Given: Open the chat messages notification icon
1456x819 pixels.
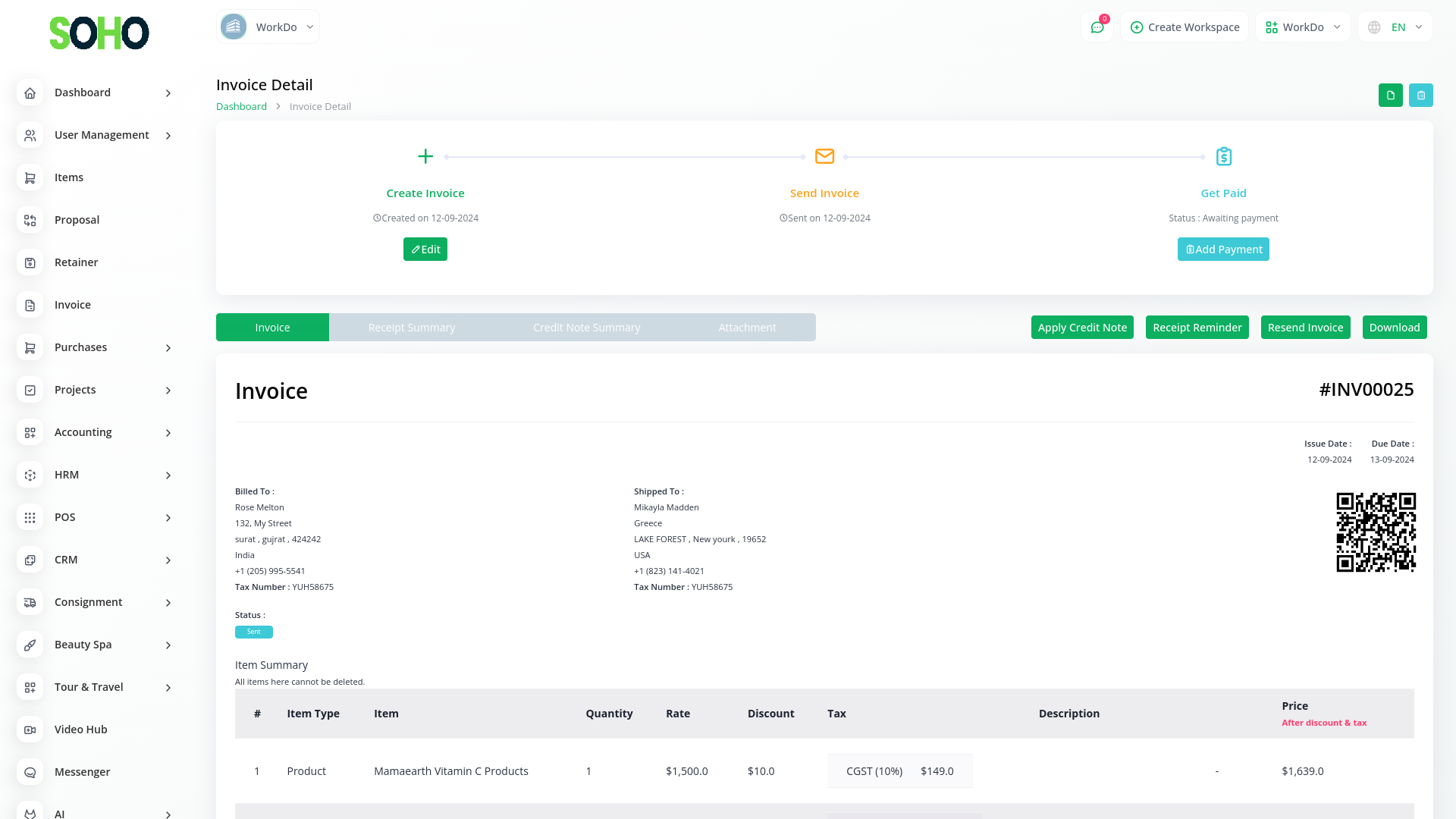Looking at the screenshot, I should (x=1097, y=27).
